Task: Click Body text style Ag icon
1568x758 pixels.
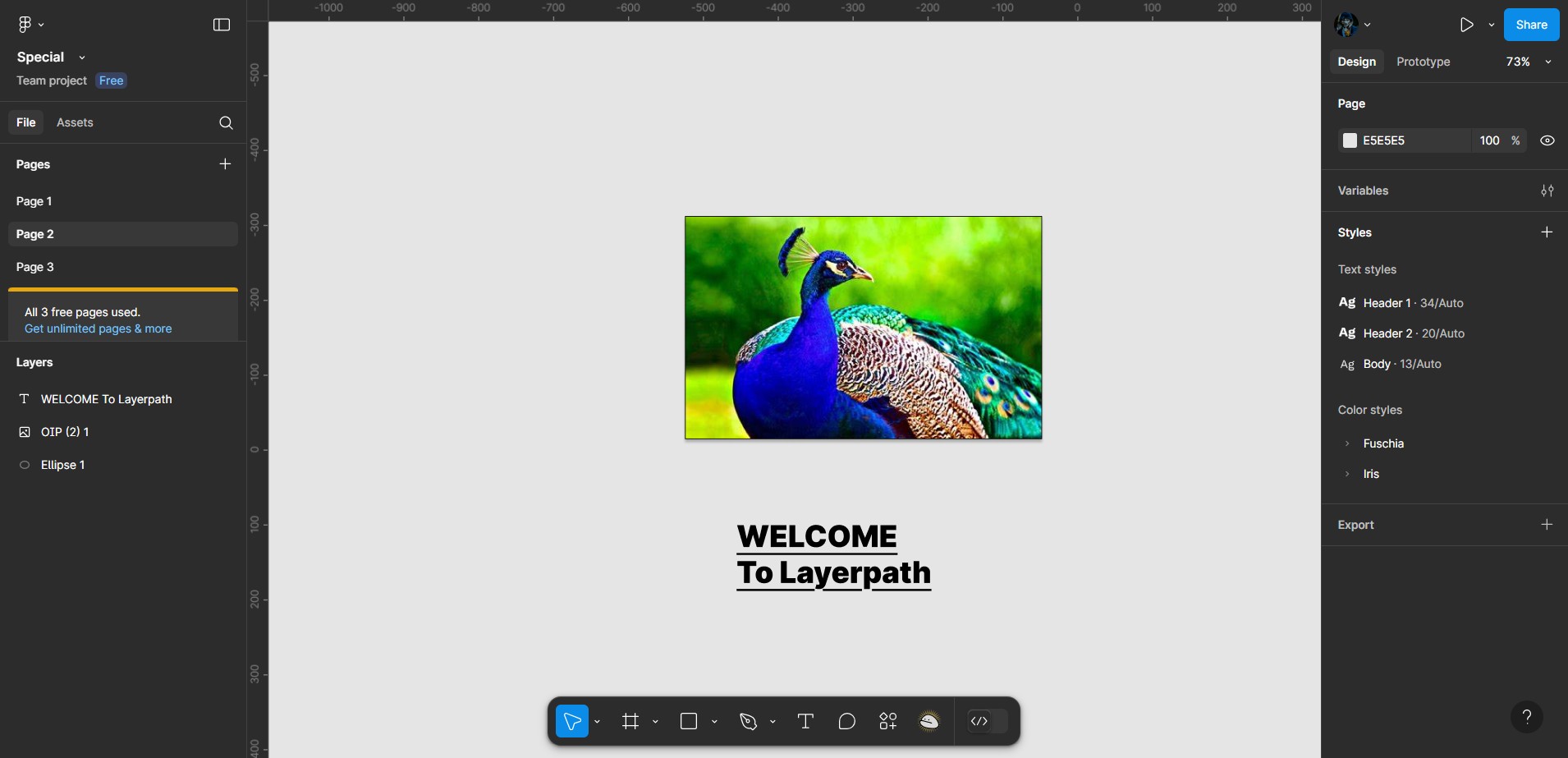Action: click(1347, 364)
